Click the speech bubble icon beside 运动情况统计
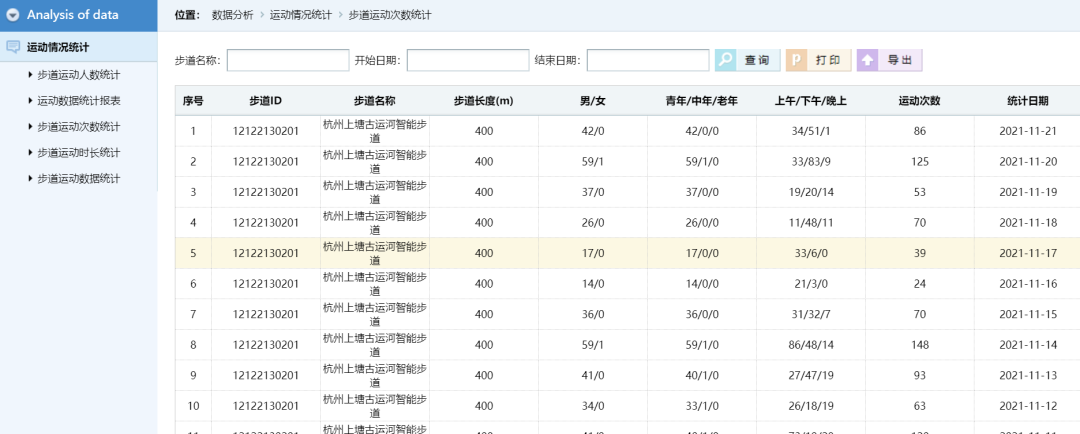 coord(12,48)
